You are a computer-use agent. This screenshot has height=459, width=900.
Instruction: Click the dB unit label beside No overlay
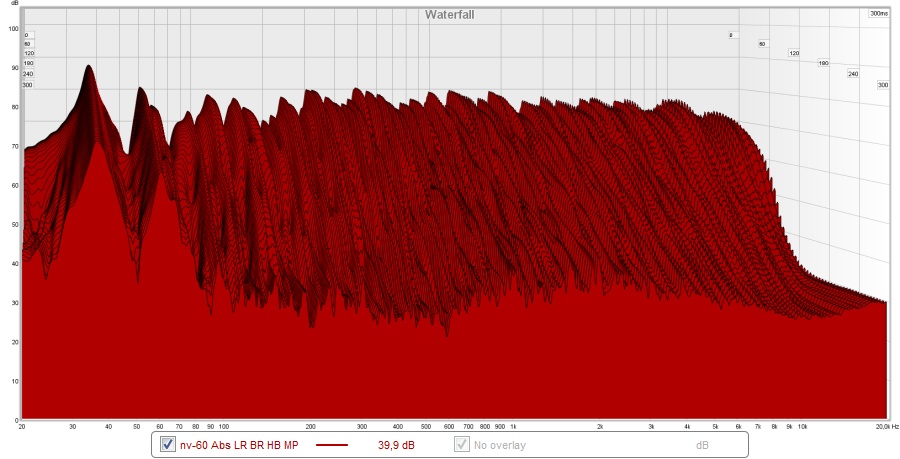click(703, 445)
